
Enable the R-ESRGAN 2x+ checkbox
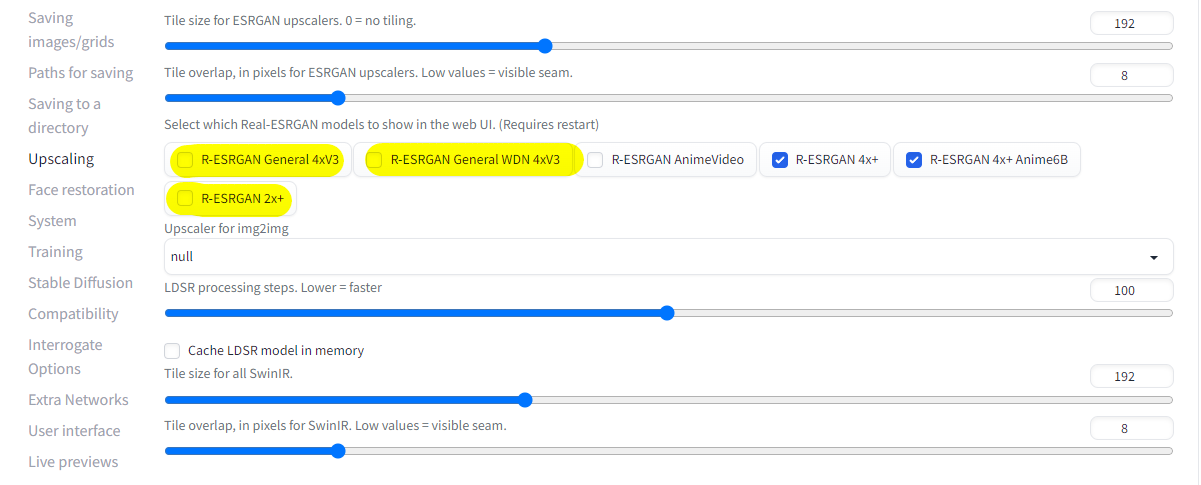185,199
